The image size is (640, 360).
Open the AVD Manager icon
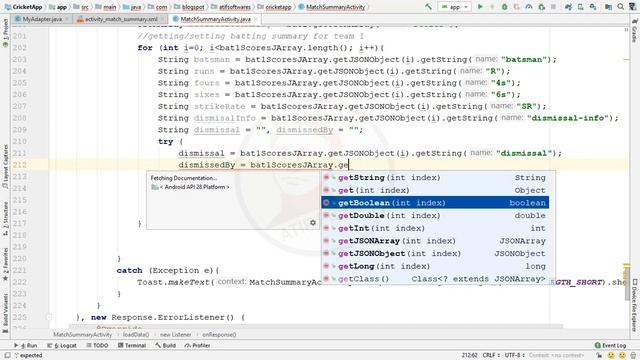pyautogui.click(x=580, y=7)
